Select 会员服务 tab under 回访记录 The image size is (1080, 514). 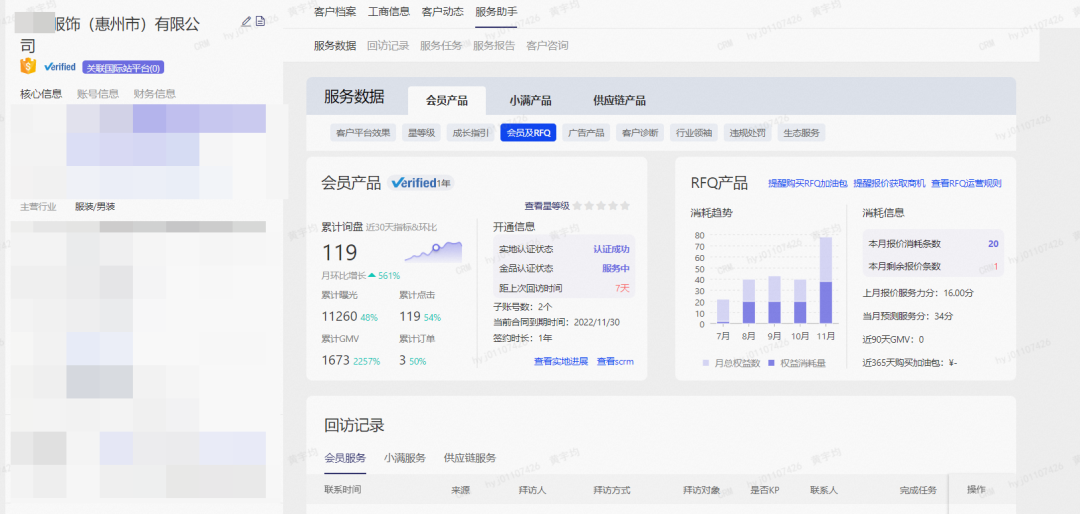[x=345, y=458]
